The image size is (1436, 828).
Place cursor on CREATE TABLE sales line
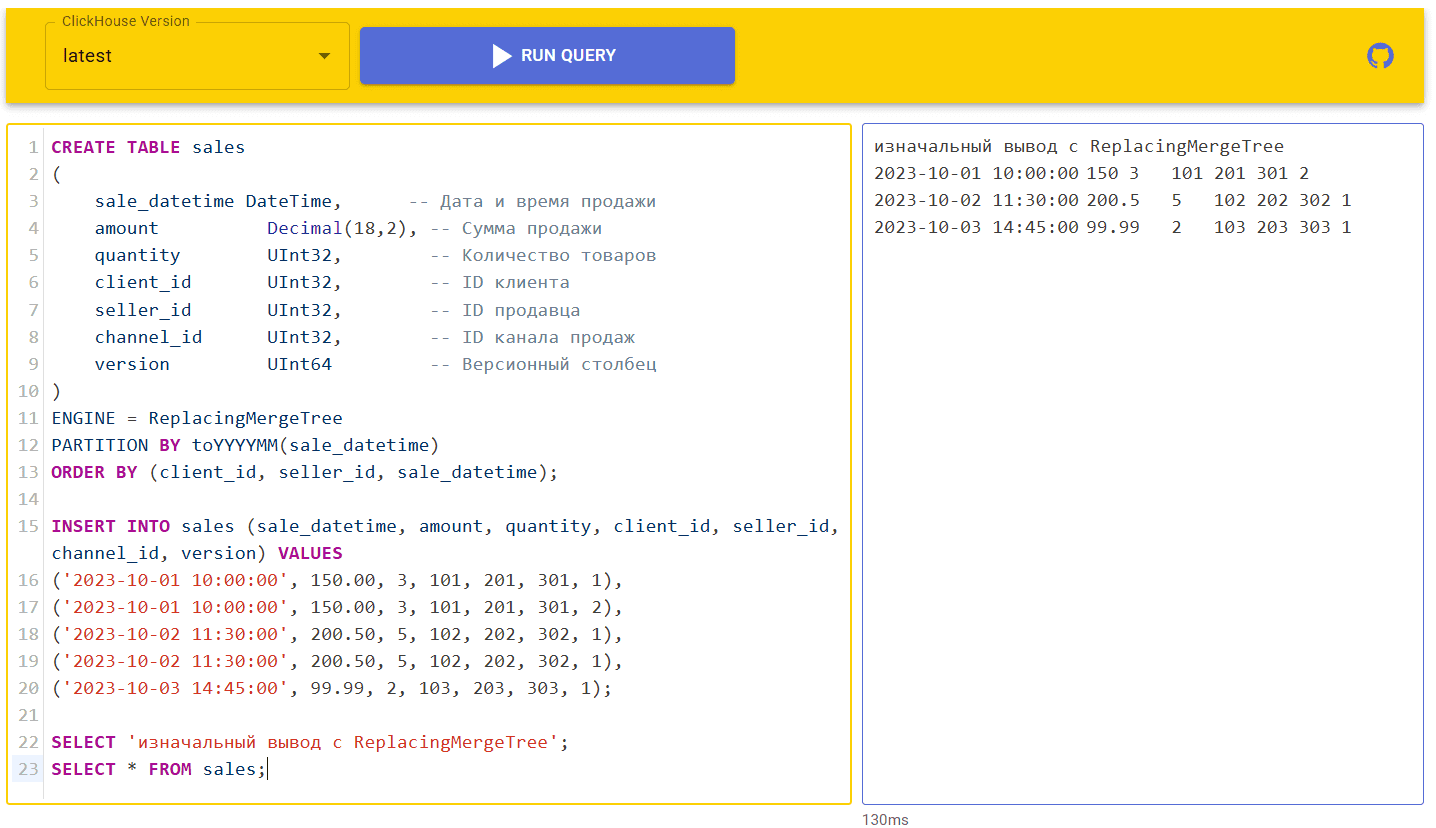148,147
